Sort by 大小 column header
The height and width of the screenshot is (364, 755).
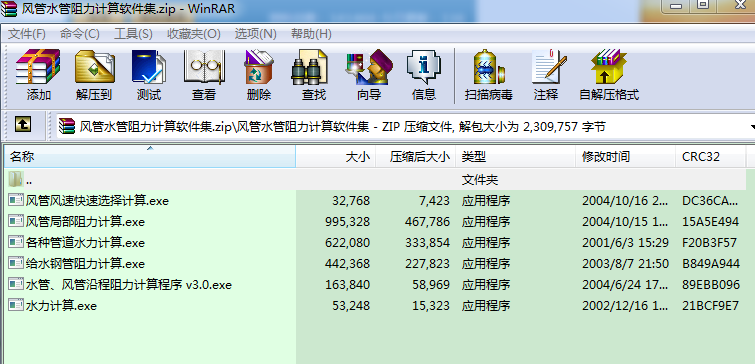[336, 156]
